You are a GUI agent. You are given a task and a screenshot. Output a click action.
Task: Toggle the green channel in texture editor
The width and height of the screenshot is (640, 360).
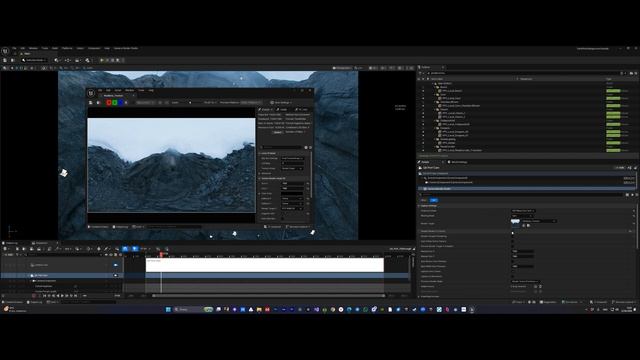pos(115,102)
